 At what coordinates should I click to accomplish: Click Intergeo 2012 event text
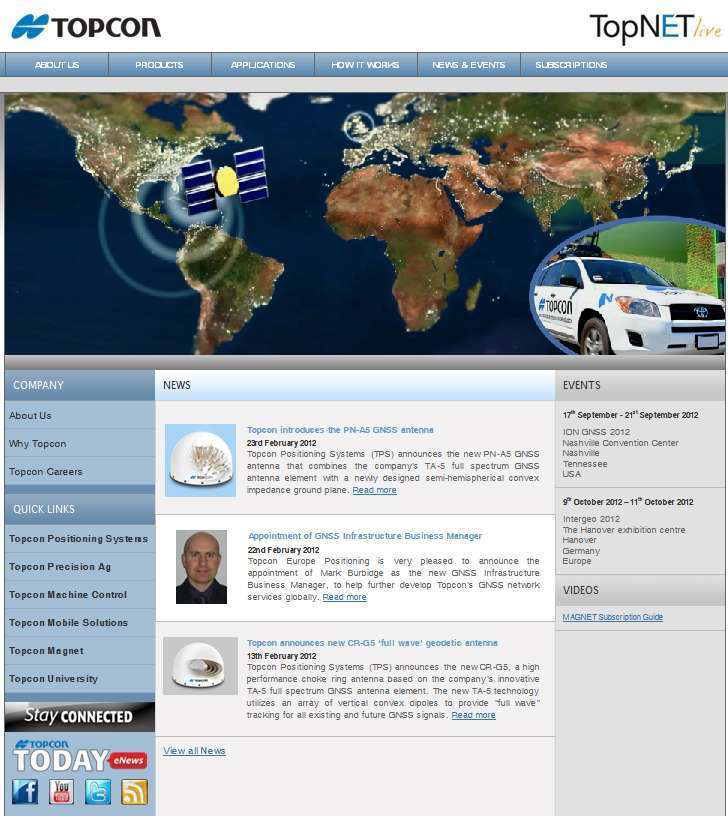click(x=591, y=519)
